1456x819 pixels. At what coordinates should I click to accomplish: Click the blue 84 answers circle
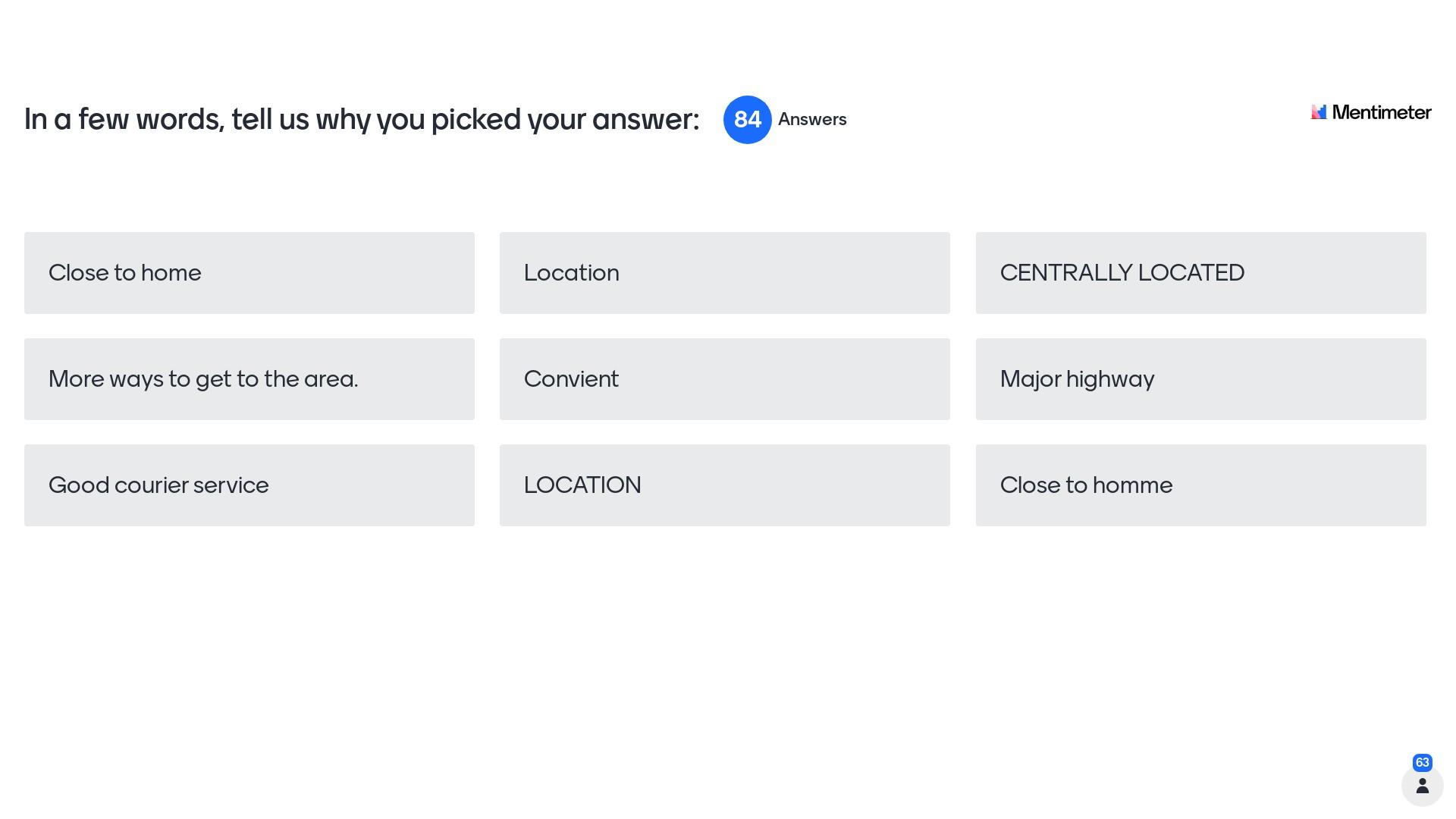coord(747,120)
